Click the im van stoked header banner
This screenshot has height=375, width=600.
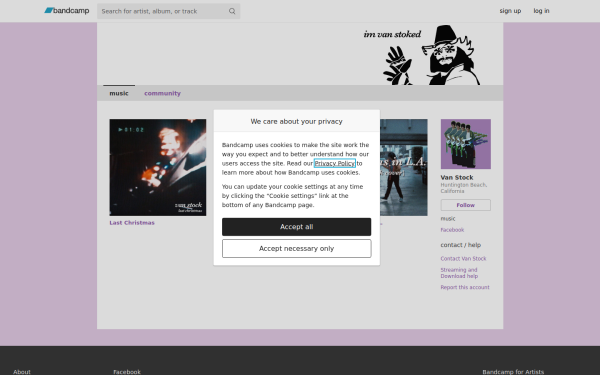point(300,54)
